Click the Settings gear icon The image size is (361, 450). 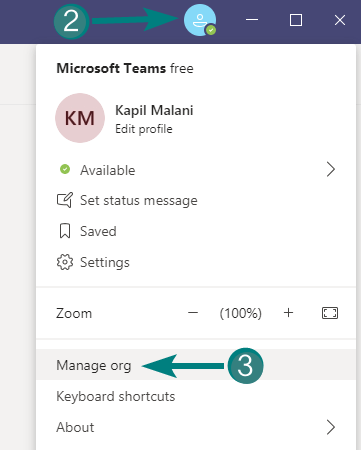click(65, 262)
